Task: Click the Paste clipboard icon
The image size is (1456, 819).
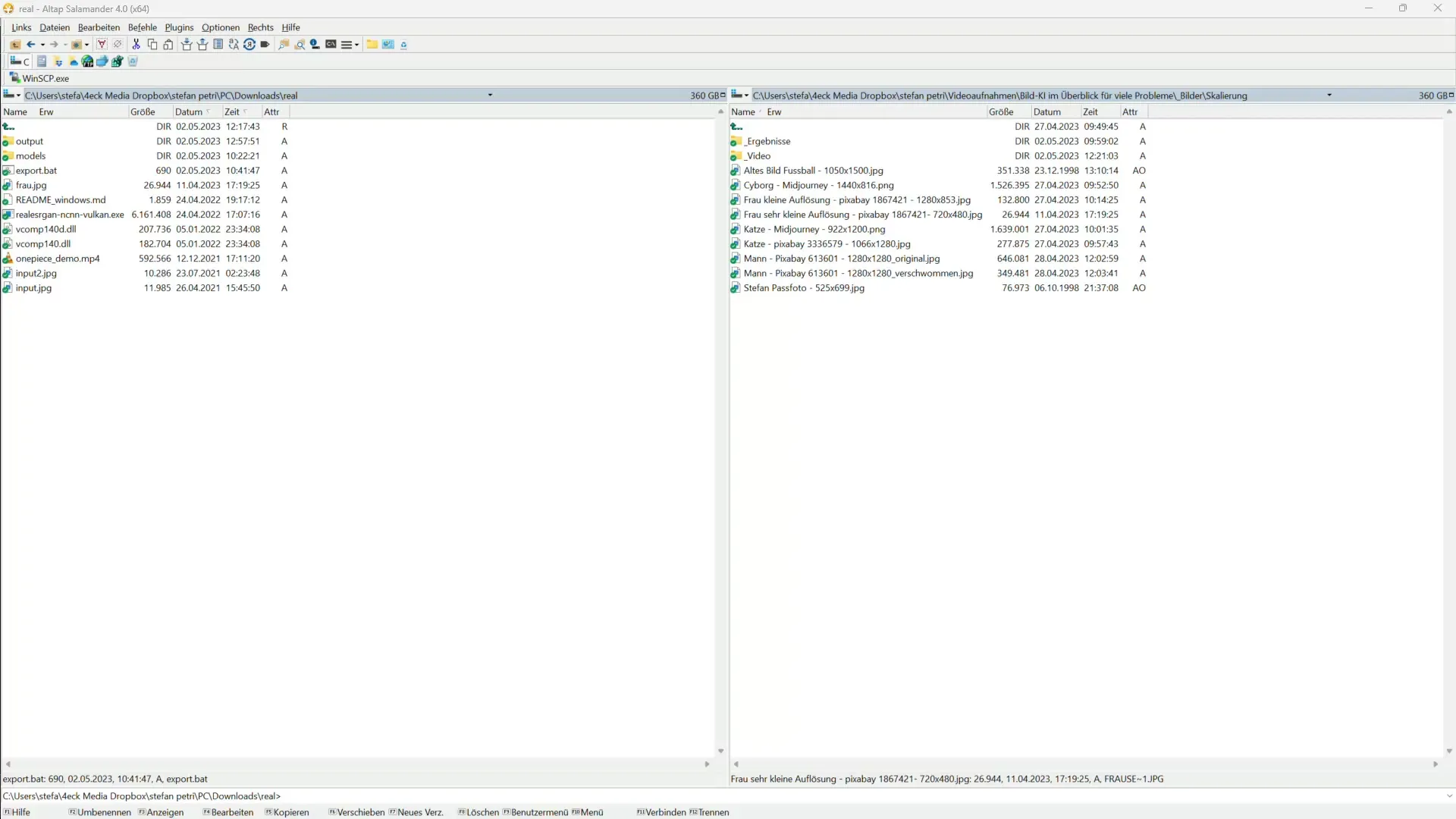Action: pos(168,45)
